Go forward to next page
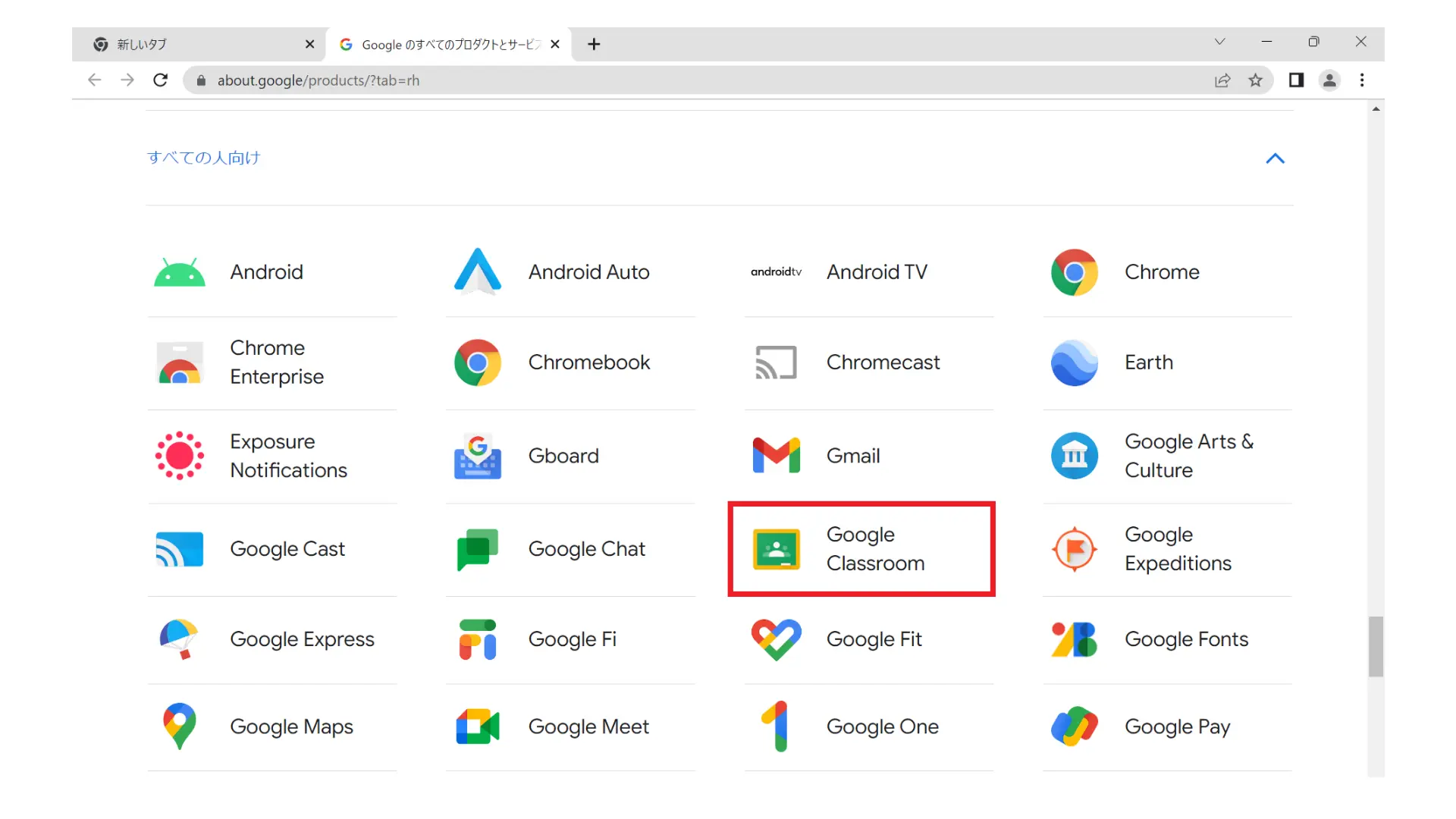The width and height of the screenshot is (1456, 819). 127,80
